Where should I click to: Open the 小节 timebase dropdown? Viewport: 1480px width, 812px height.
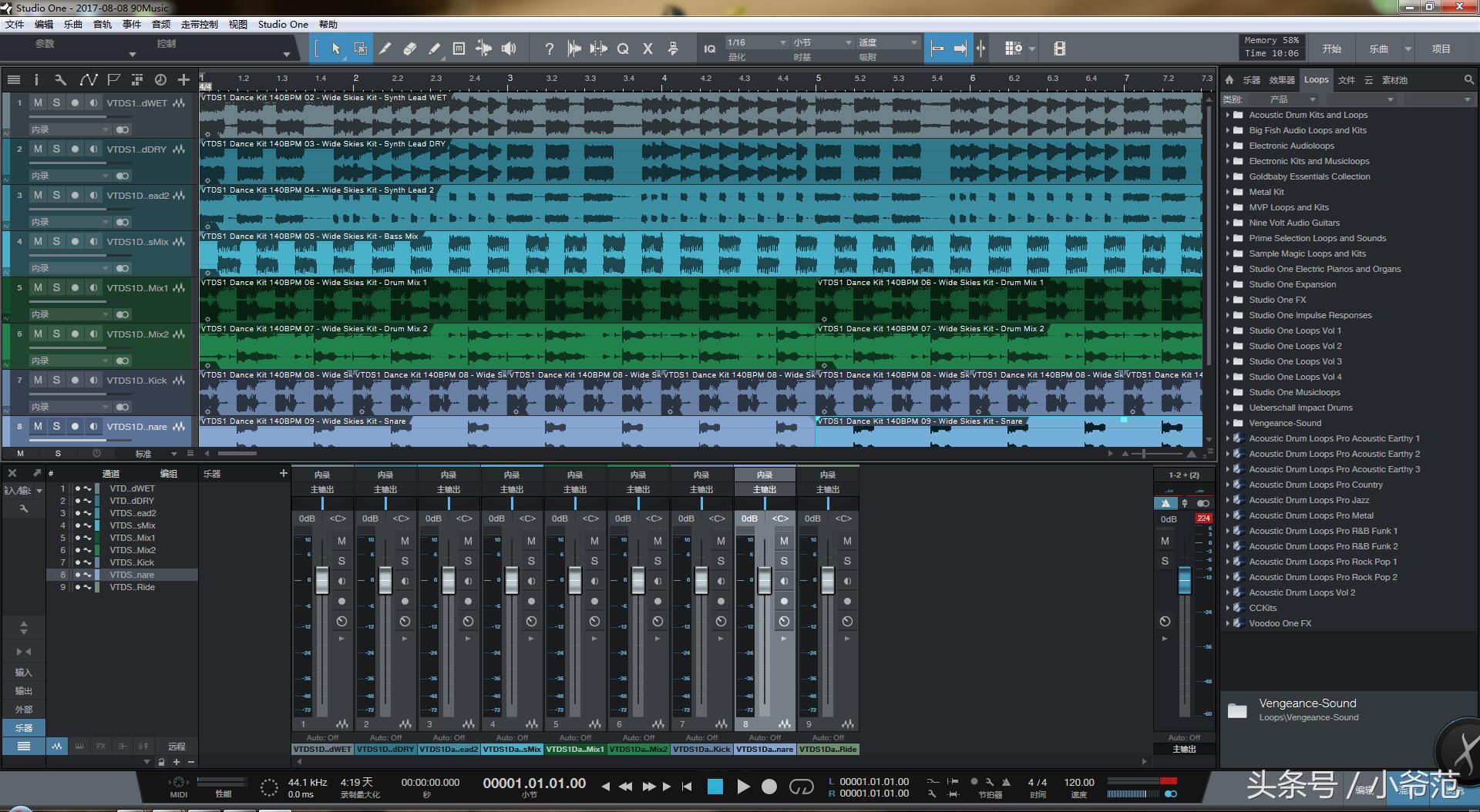822,42
